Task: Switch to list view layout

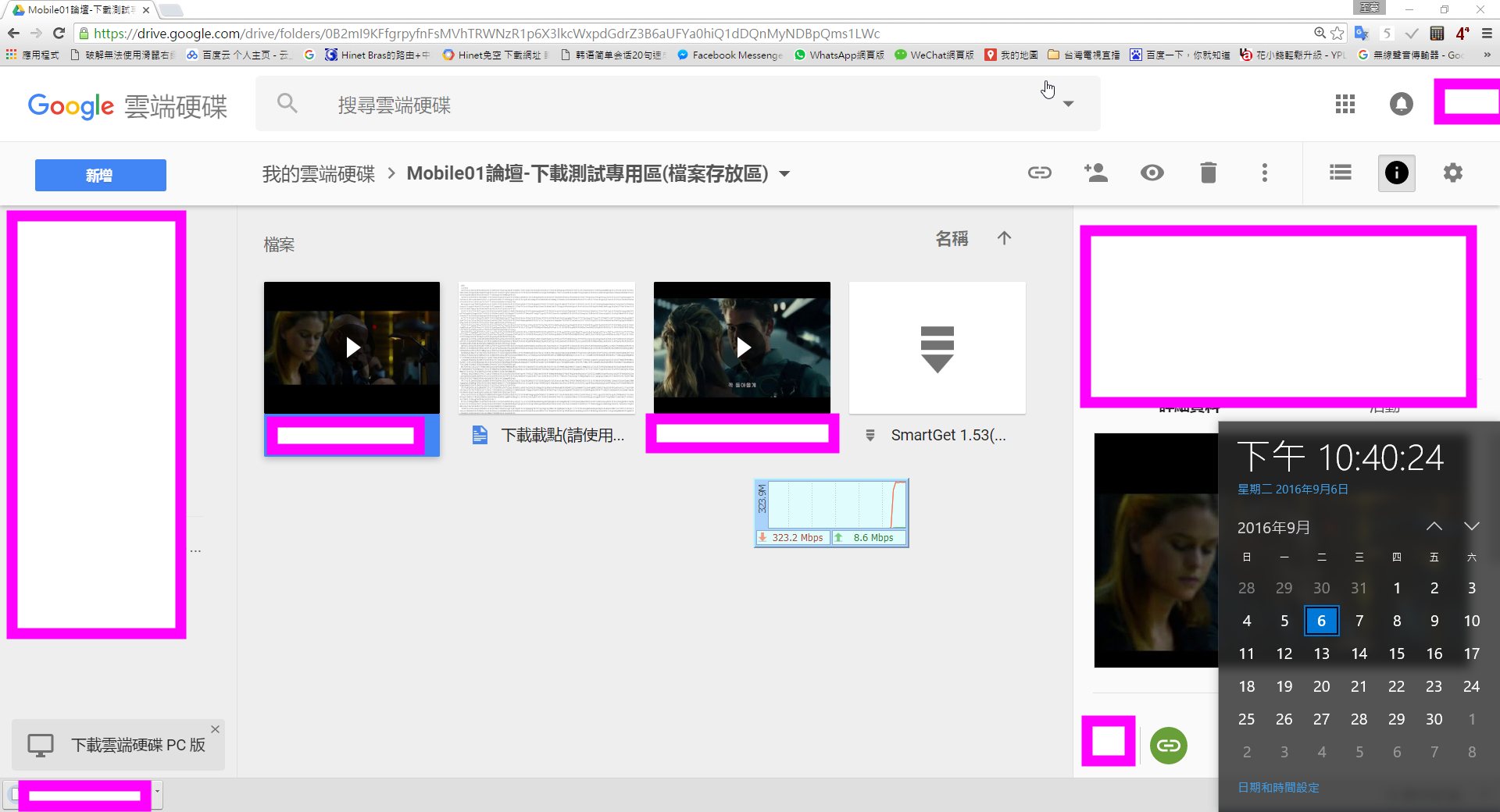Action: pyautogui.click(x=1341, y=173)
